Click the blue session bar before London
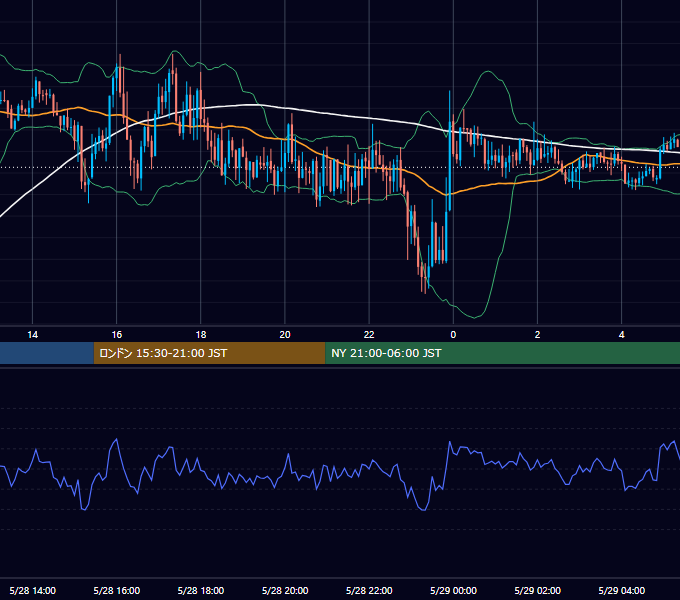680x600 pixels. point(47,353)
